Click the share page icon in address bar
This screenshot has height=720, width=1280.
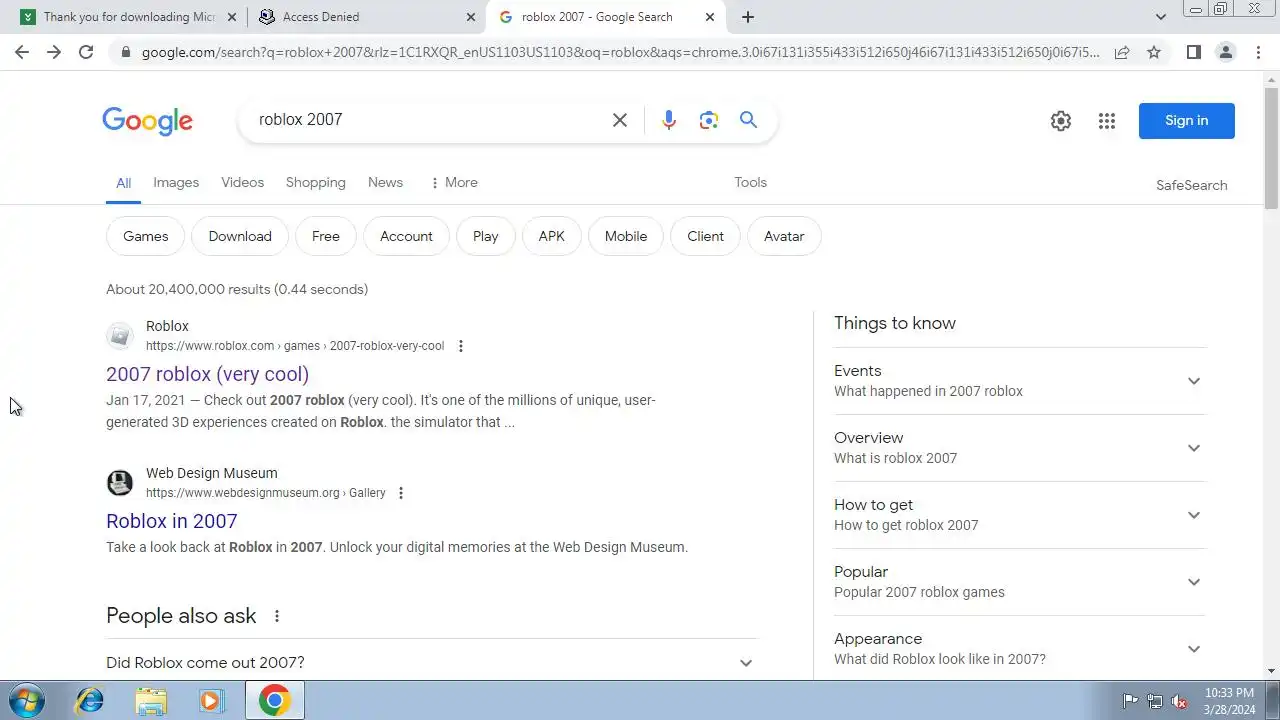1122,52
